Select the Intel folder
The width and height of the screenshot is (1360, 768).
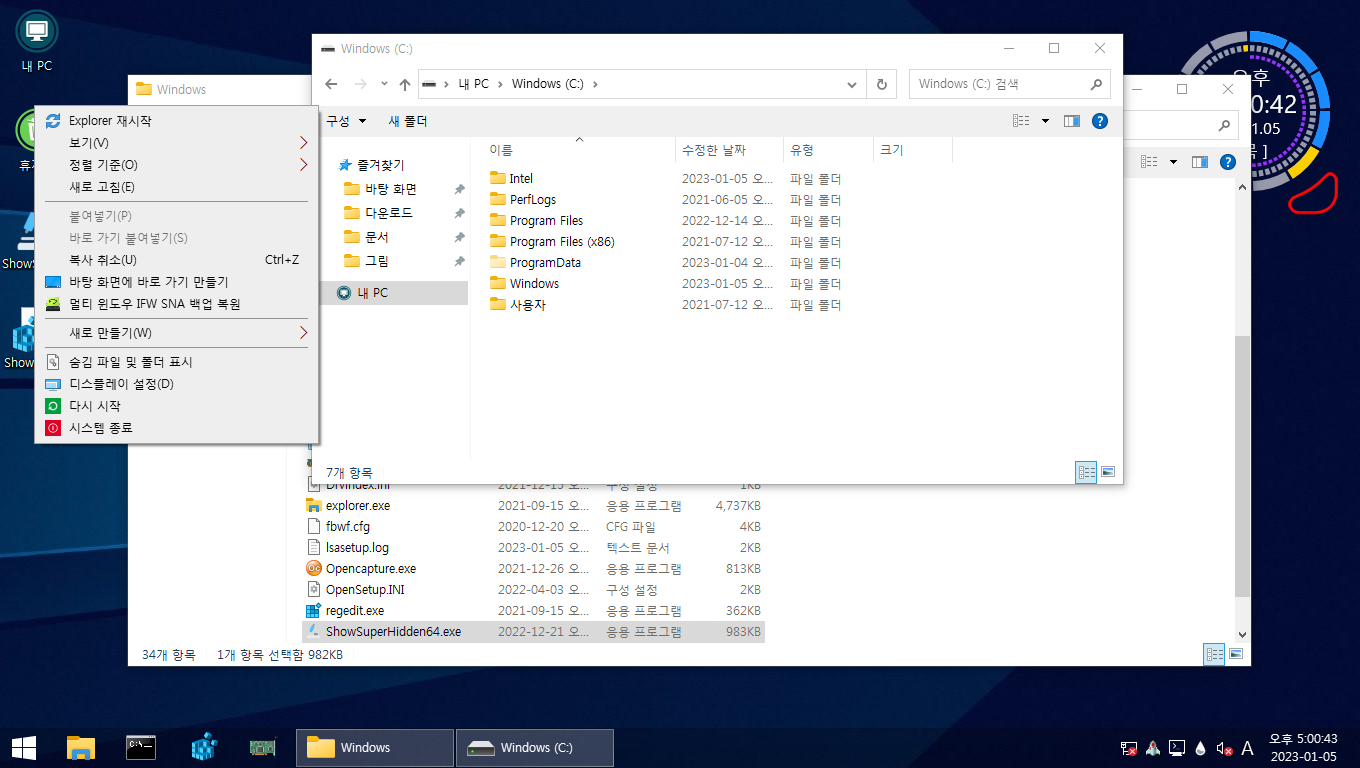pyautogui.click(x=521, y=179)
